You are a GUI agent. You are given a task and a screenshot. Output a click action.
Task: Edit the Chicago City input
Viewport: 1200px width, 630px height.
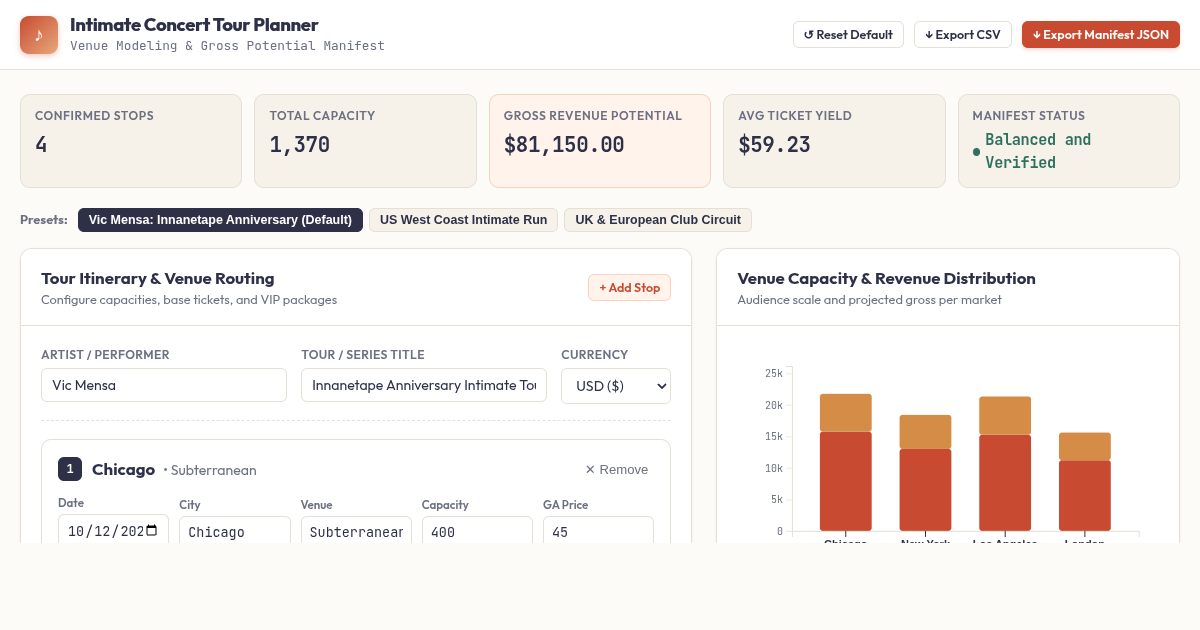pos(235,531)
